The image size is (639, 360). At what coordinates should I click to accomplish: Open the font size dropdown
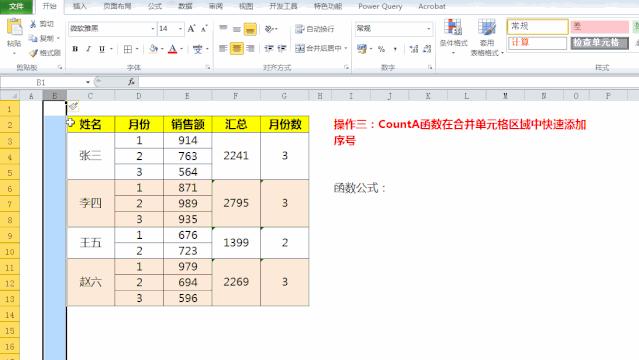point(180,29)
